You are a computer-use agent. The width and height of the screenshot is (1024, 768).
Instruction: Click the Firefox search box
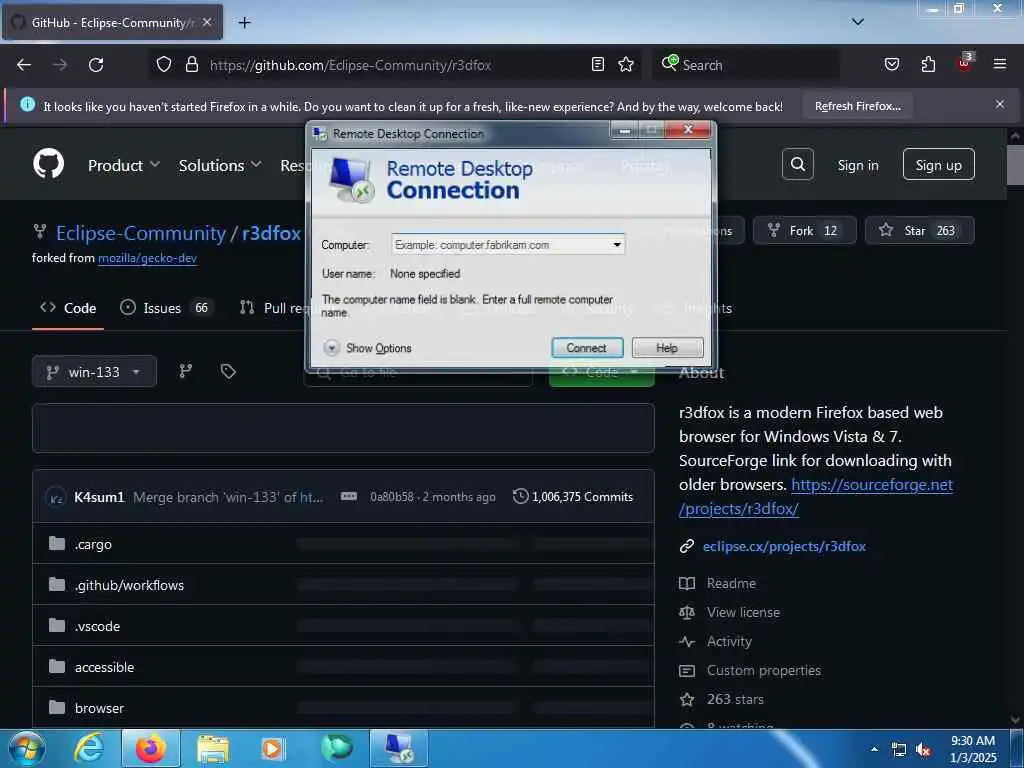746,65
